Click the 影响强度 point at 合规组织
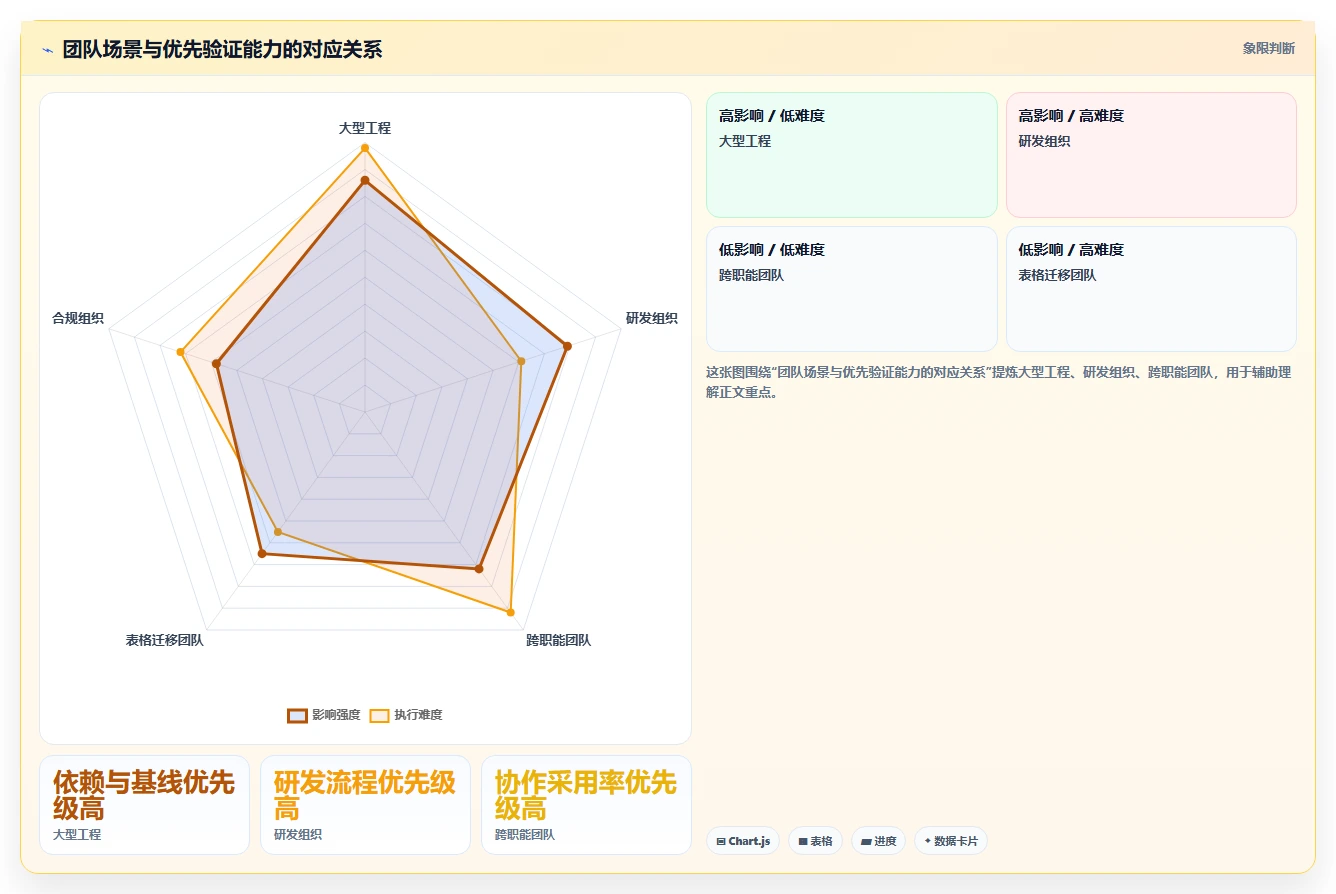This screenshot has height=894, width=1336. point(216,364)
